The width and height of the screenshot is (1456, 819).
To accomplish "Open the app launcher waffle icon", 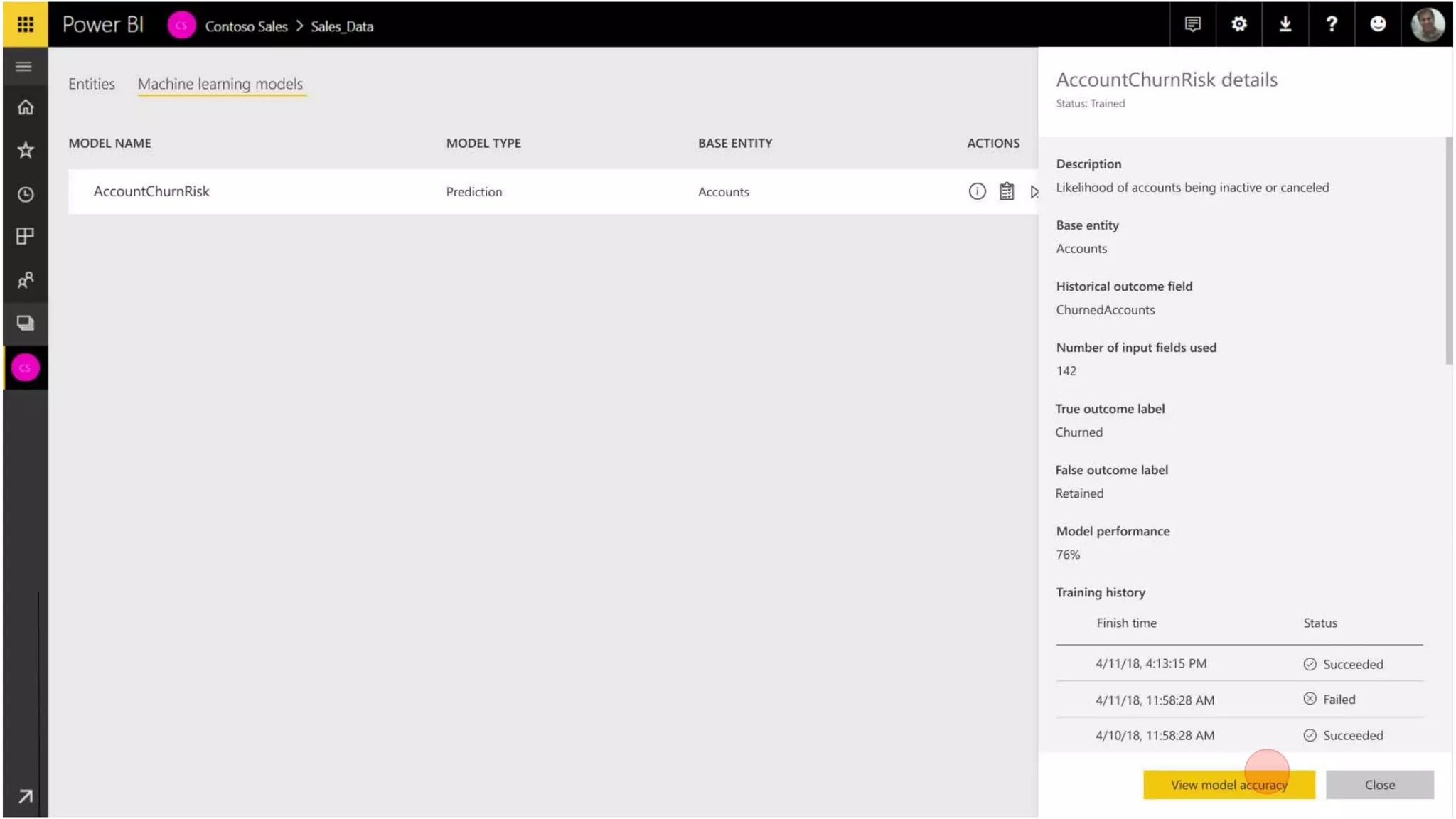I will point(25,24).
